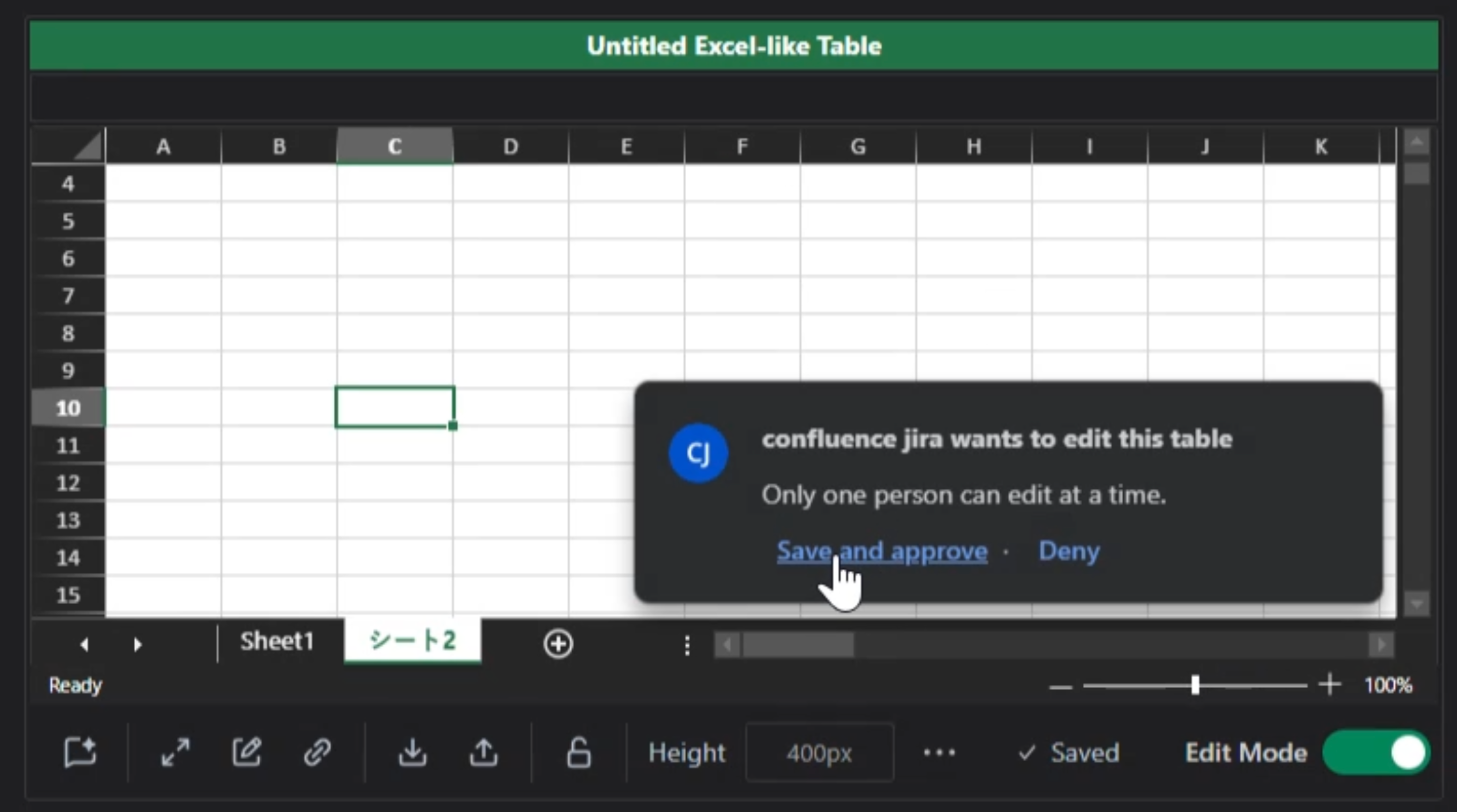
Task: Open the edit pencil icon
Action: [x=247, y=752]
